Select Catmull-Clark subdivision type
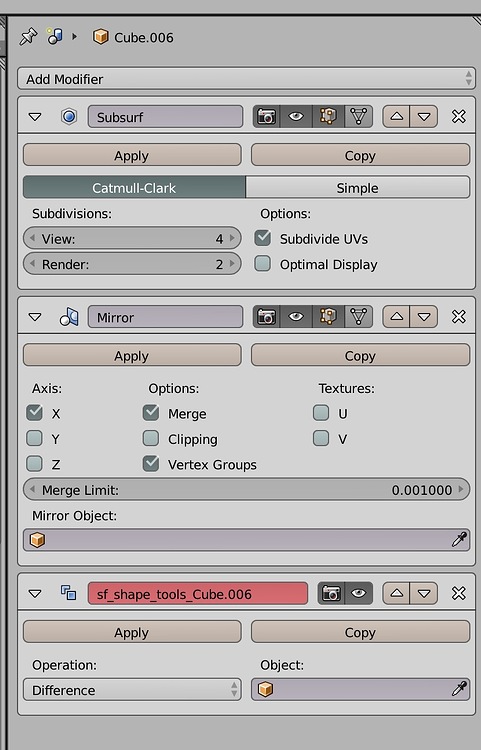This screenshot has height=750, width=481. tap(134, 188)
